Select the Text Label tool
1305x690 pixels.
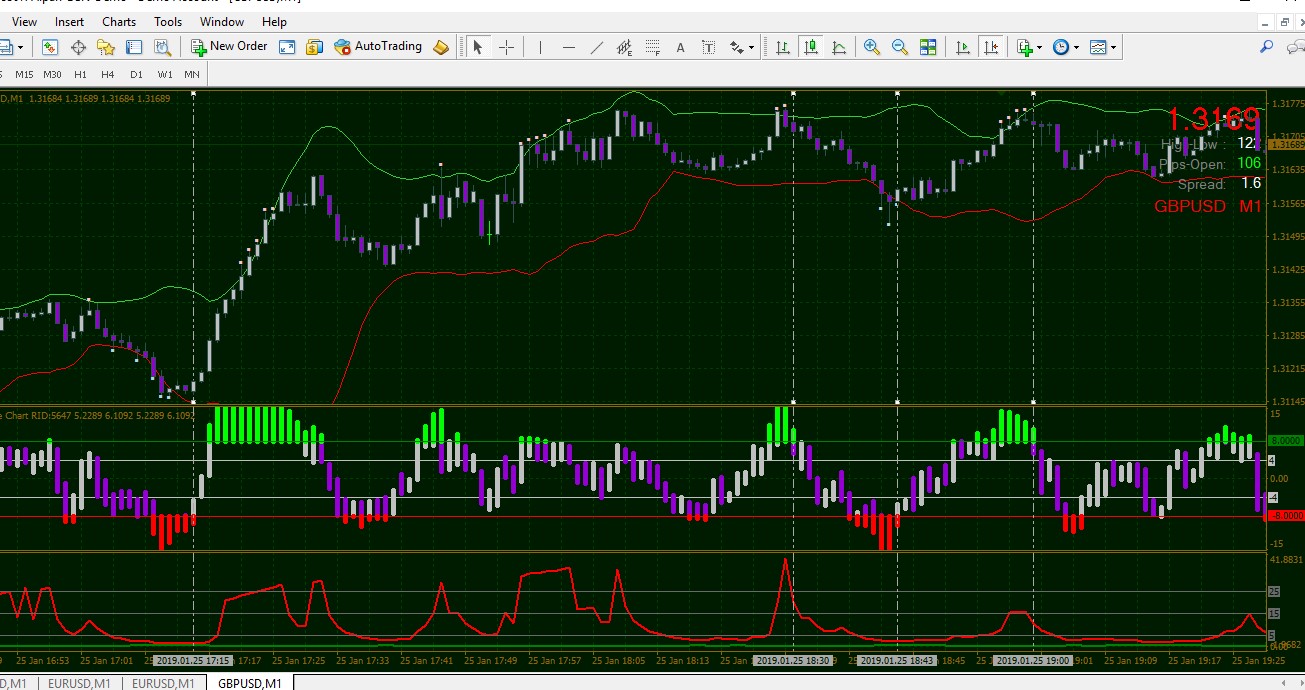point(709,47)
